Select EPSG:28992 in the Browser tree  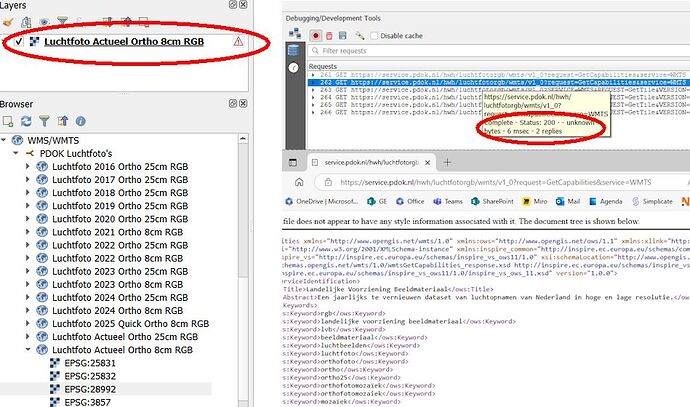pos(90,389)
